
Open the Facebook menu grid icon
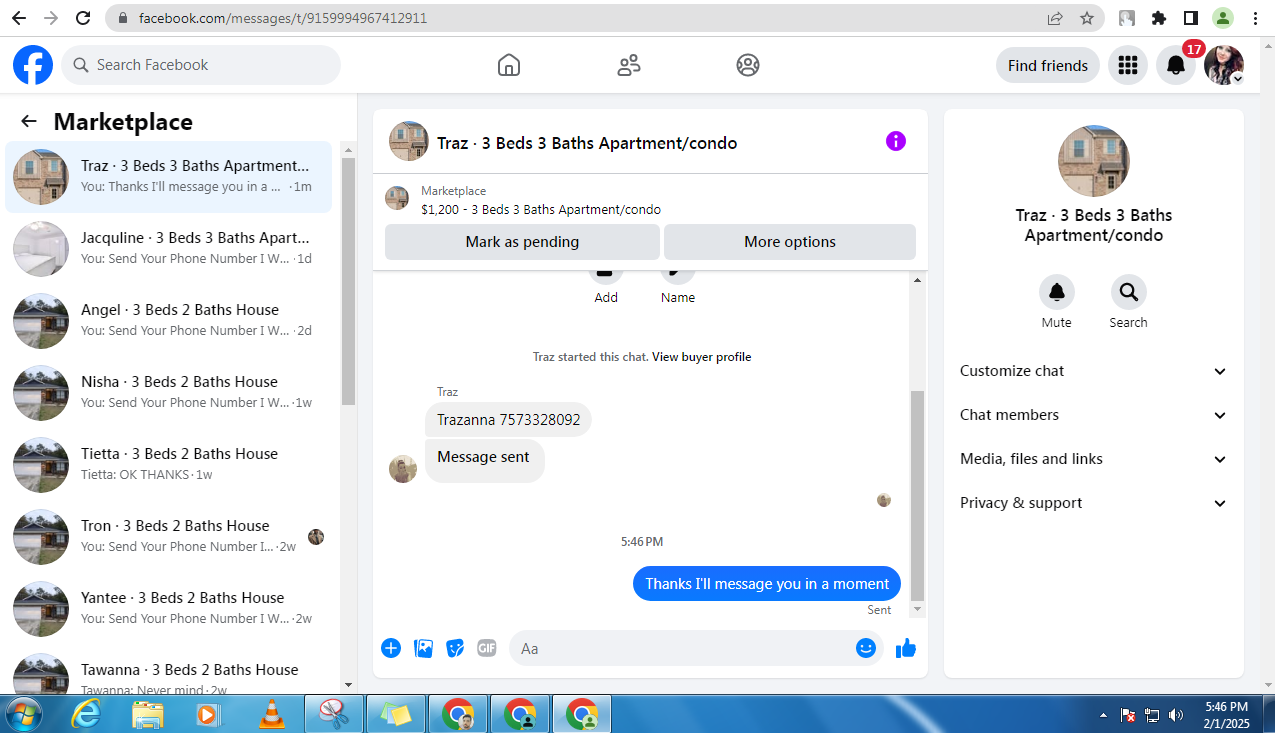point(1128,65)
